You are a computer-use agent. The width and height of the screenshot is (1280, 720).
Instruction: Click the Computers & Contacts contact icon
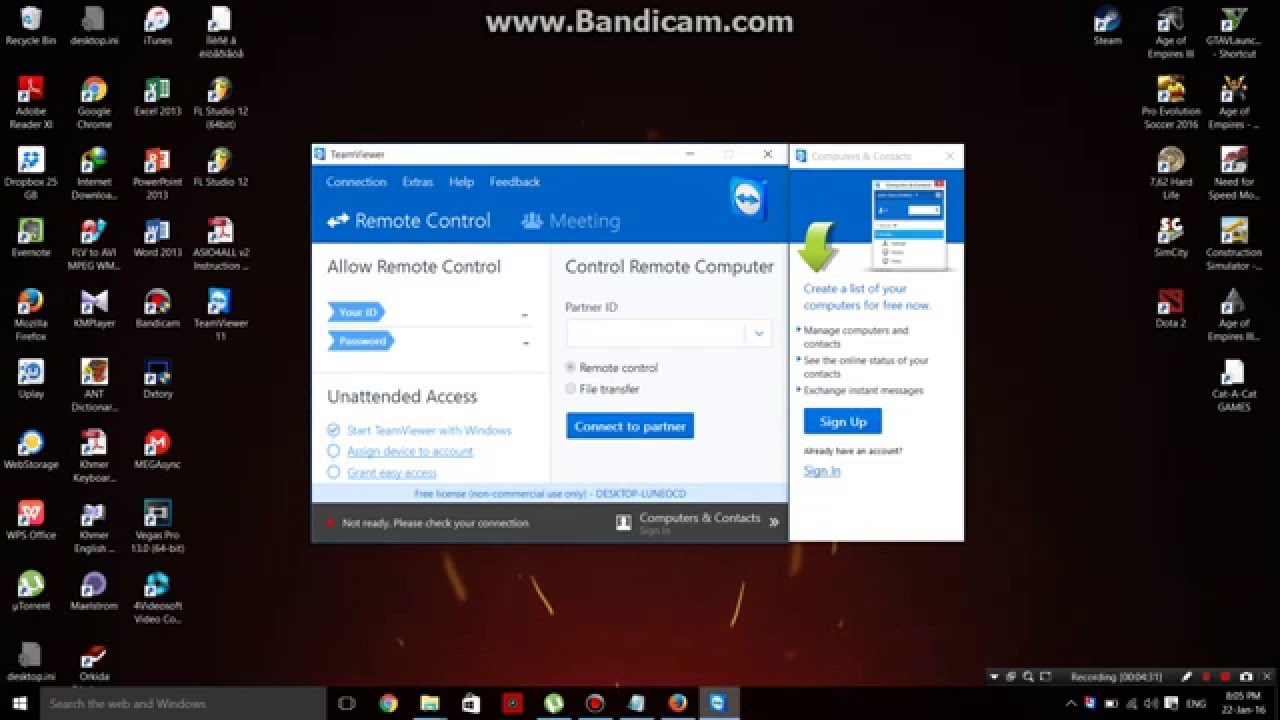(x=623, y=522)
